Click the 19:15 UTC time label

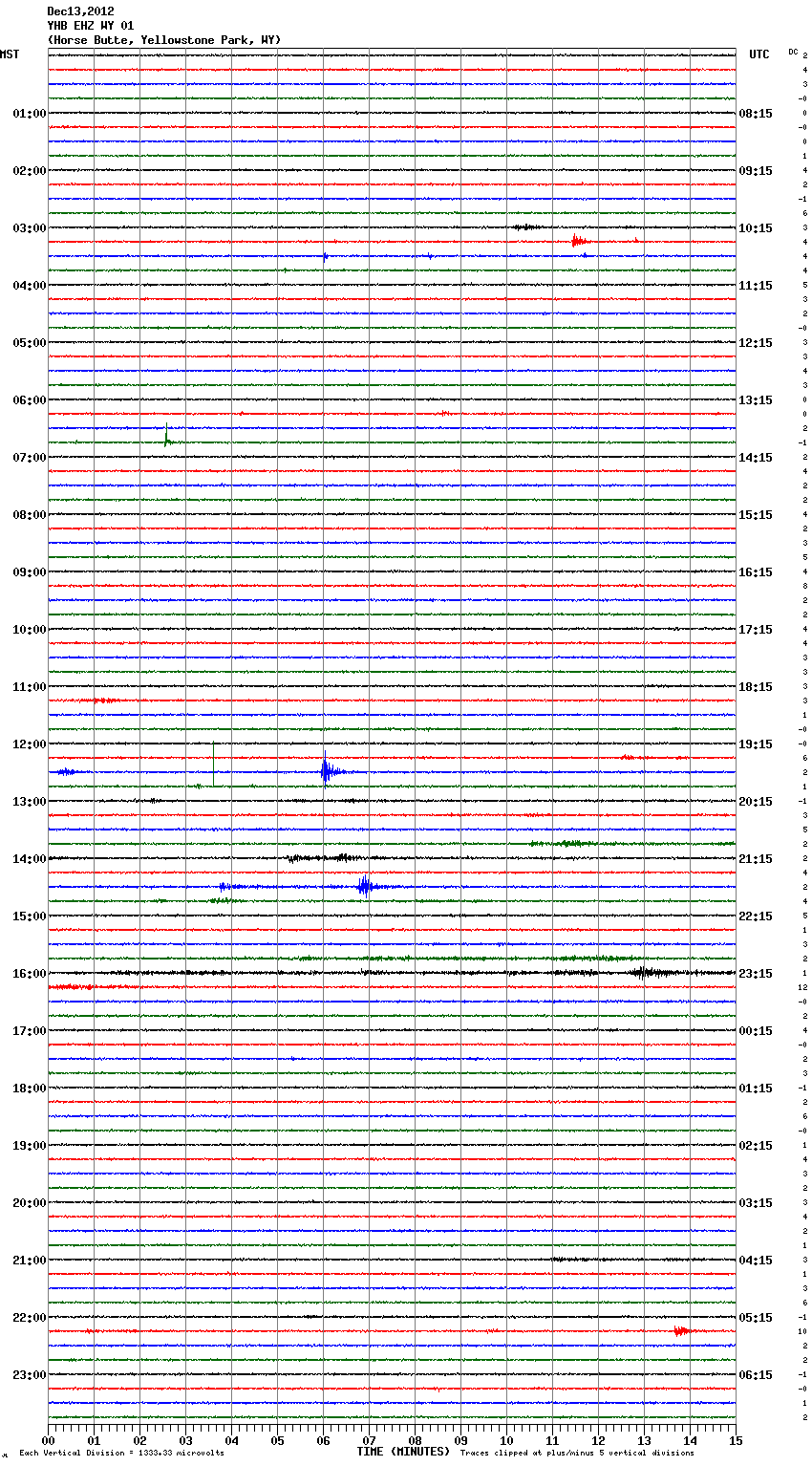(755, 744)
